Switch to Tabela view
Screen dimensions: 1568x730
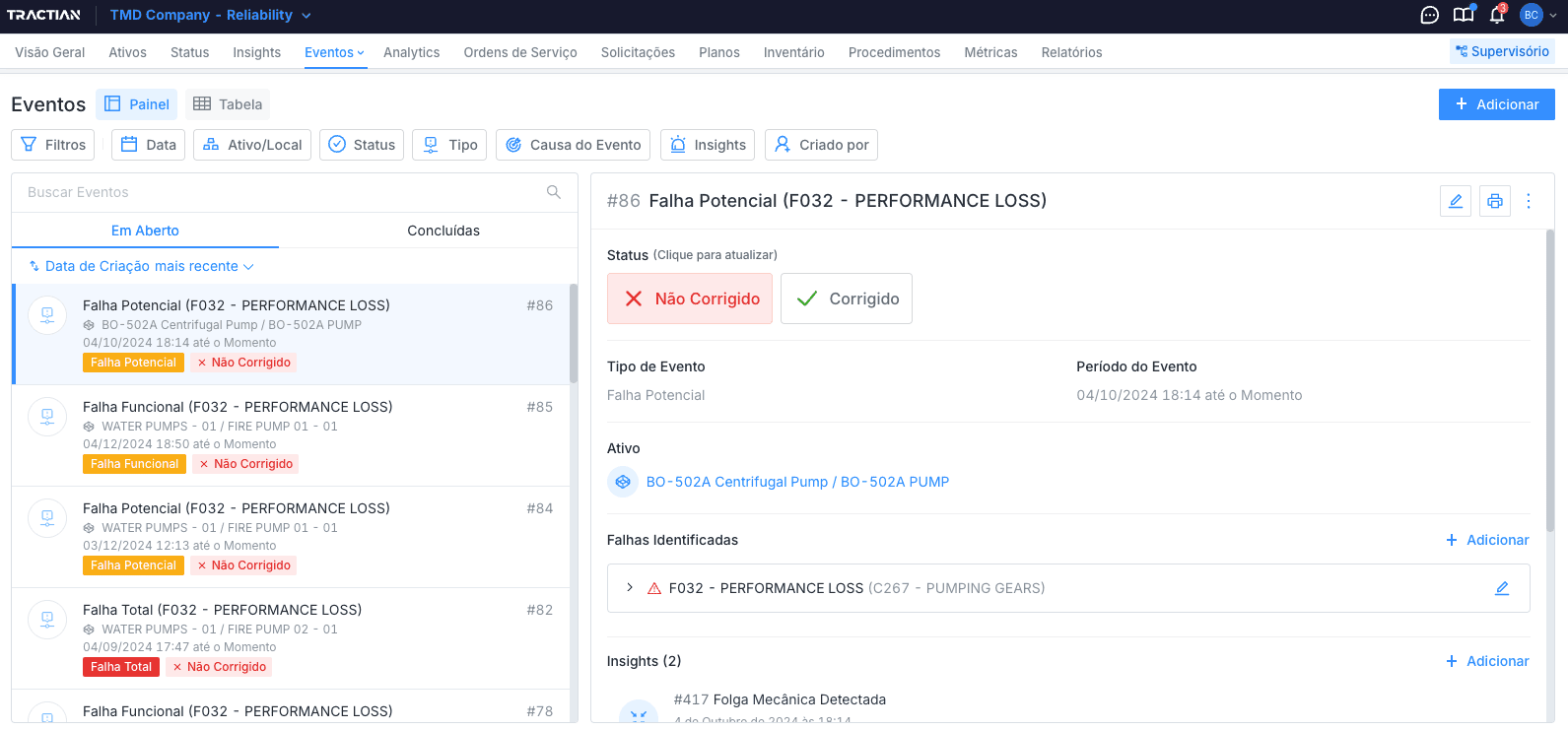[x=228, y=104]
